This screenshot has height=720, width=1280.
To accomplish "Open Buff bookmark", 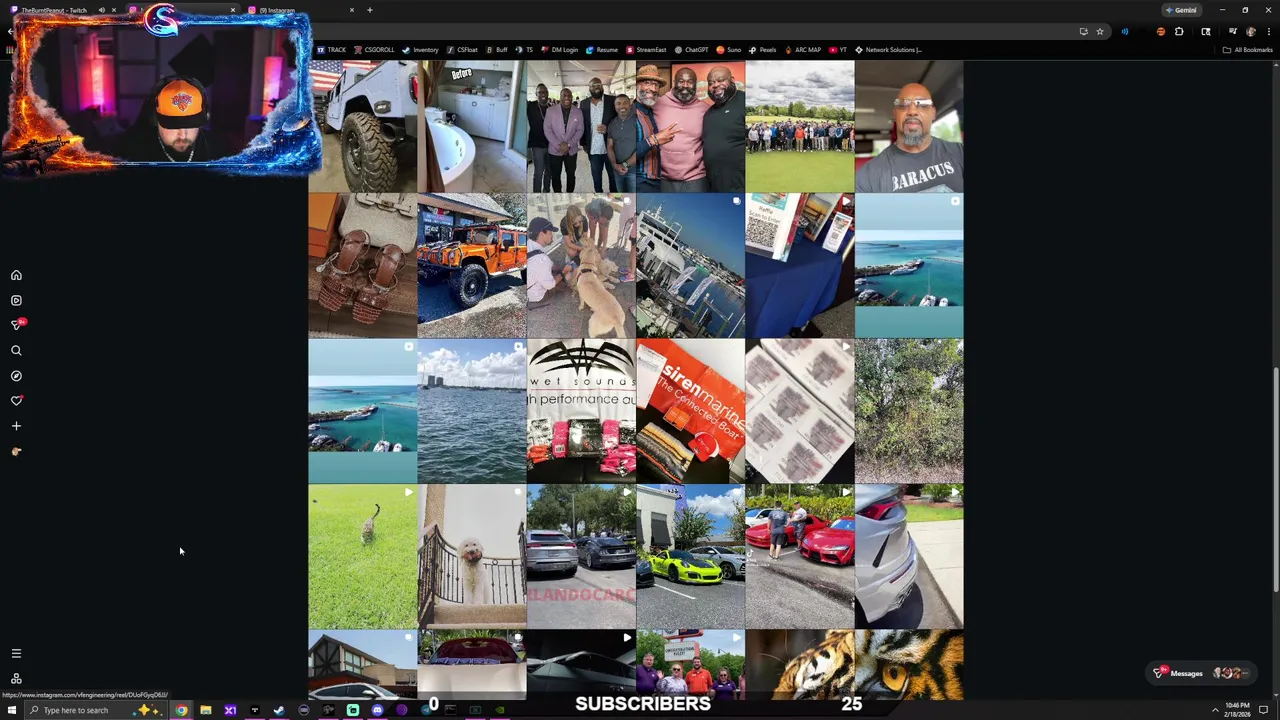I will pyautogui.click(x=496, y=50).
